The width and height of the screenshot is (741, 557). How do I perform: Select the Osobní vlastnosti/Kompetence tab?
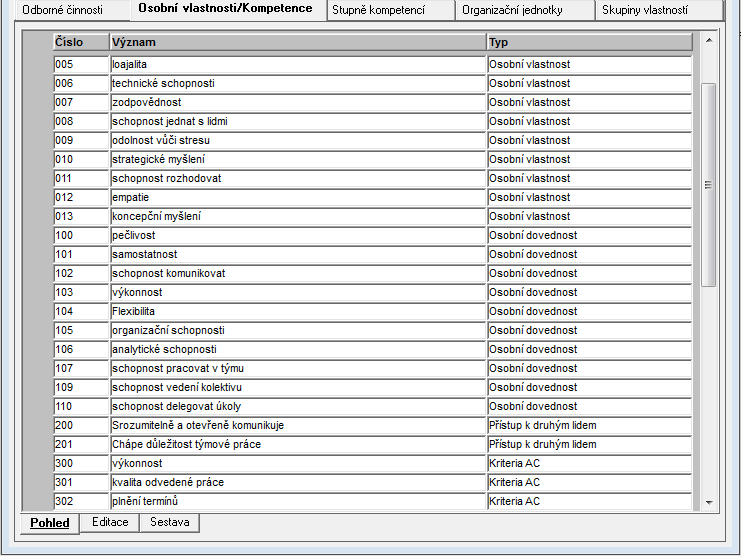pos(228,9)
